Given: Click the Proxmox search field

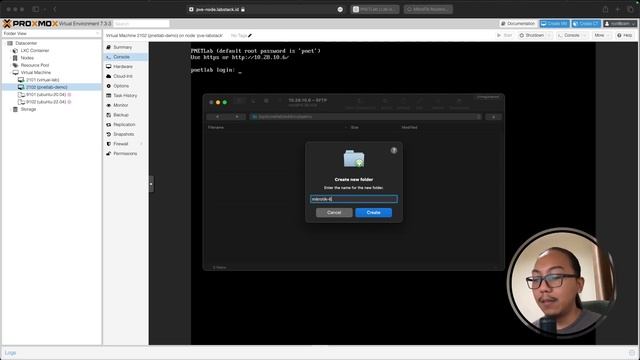Looking at the screenshot, I should coord(141,24).
